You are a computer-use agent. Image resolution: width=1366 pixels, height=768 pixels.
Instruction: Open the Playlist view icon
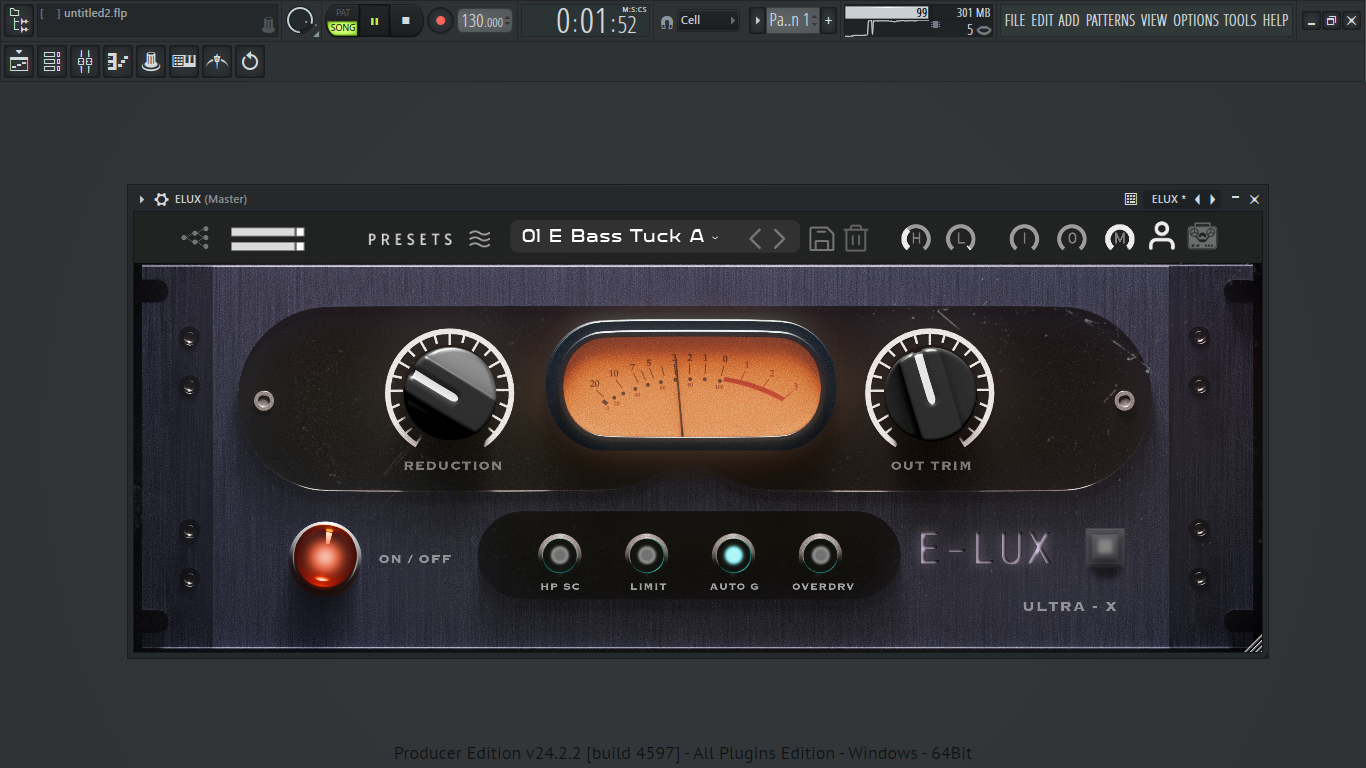click(x=19, y=62)
